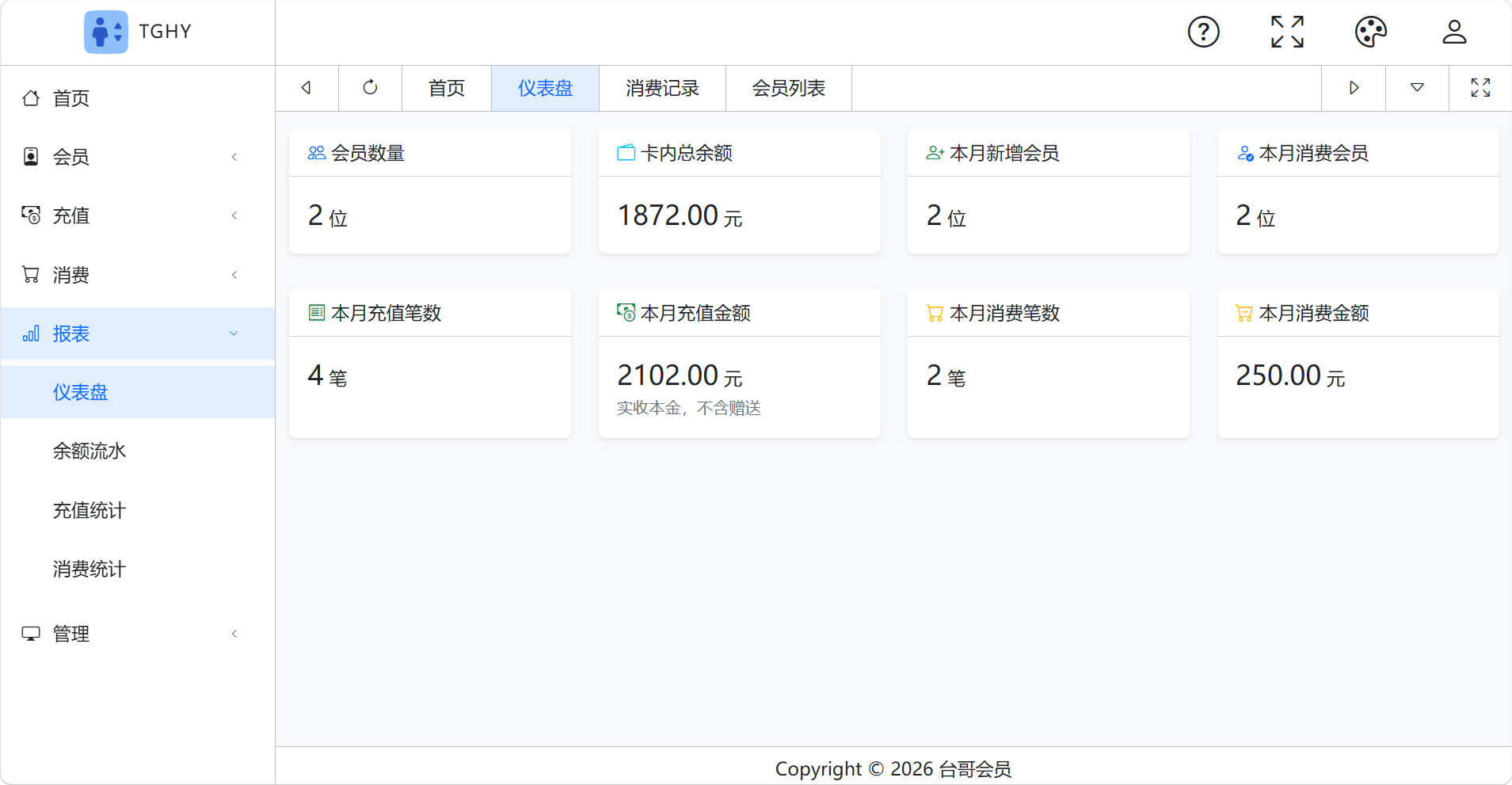Maximize content area using the tab bar icon
1512x785 pixels.
click(1480, 88)
